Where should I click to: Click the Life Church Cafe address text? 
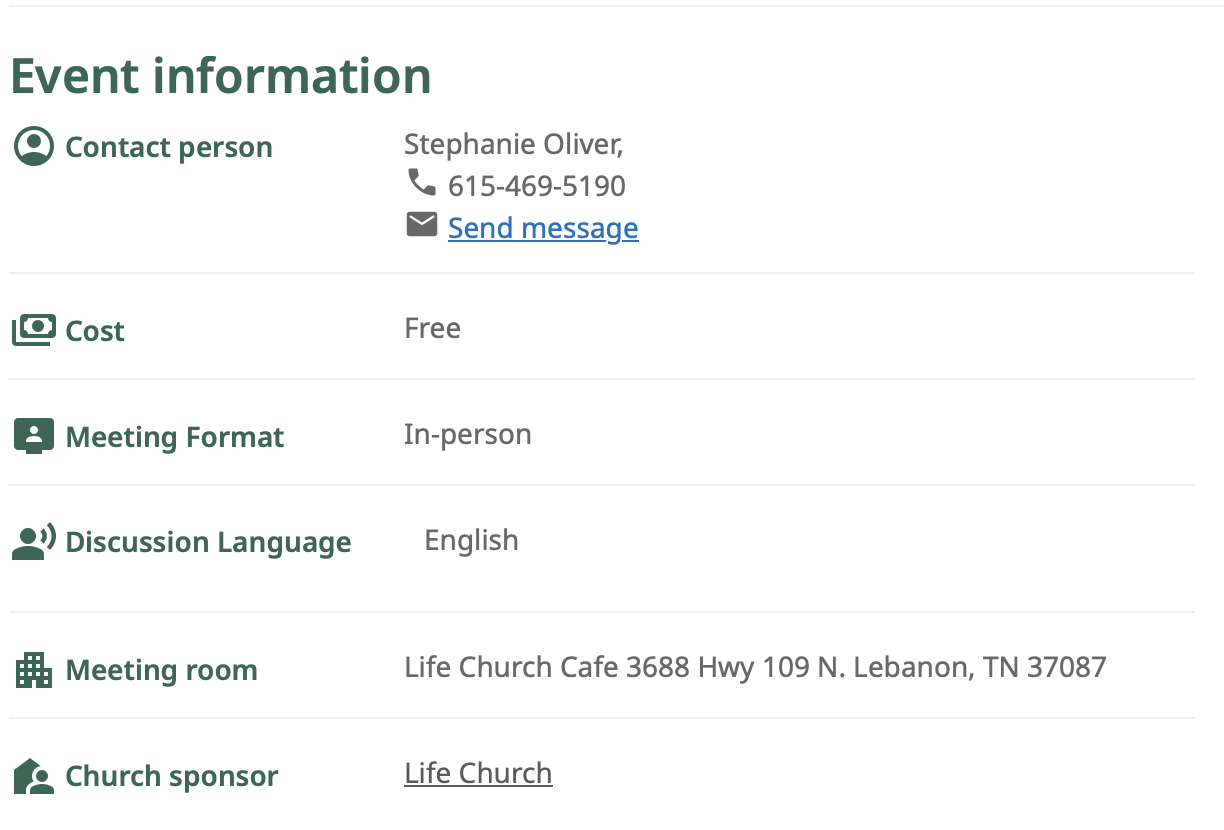tap(755, 667)
